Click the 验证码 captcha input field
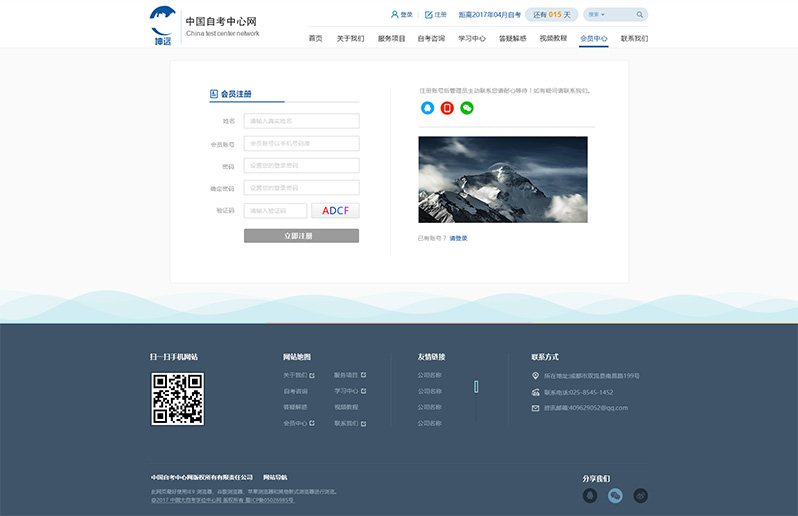Viewport: 798px width, 516px height. (275, 211)
